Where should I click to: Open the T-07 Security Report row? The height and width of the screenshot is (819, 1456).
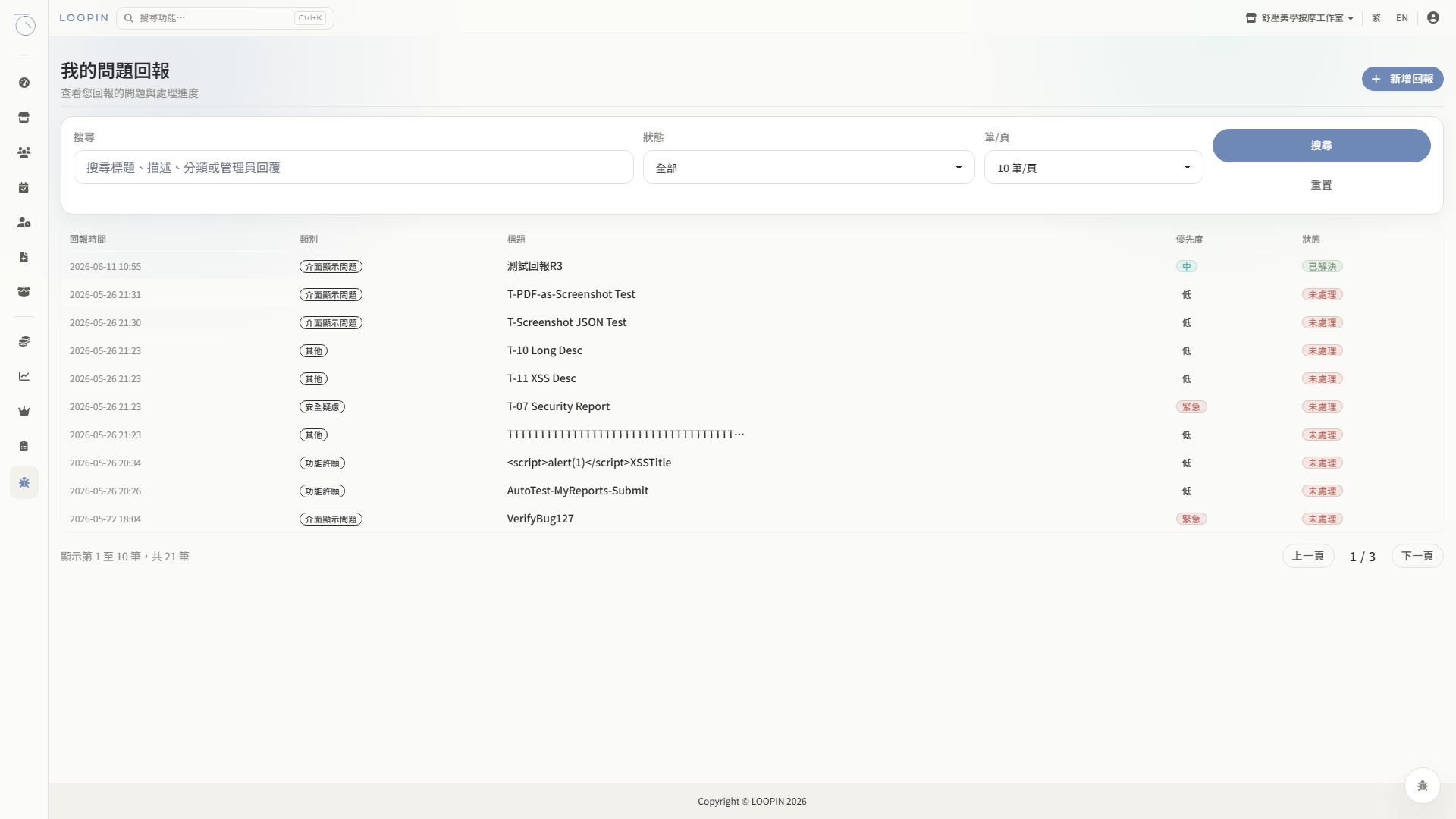pyautogui.click(x=752, y=406)
